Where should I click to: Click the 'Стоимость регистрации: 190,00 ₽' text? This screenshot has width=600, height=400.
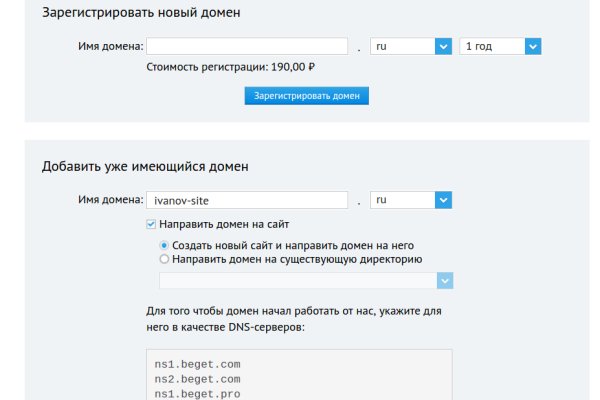[231, 68]
